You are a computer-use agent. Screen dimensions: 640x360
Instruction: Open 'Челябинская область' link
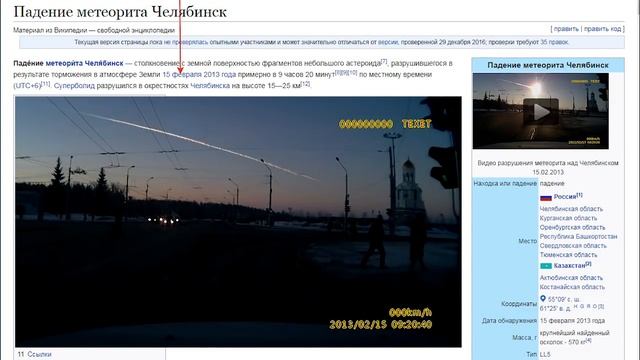click(x=571, y=209)
